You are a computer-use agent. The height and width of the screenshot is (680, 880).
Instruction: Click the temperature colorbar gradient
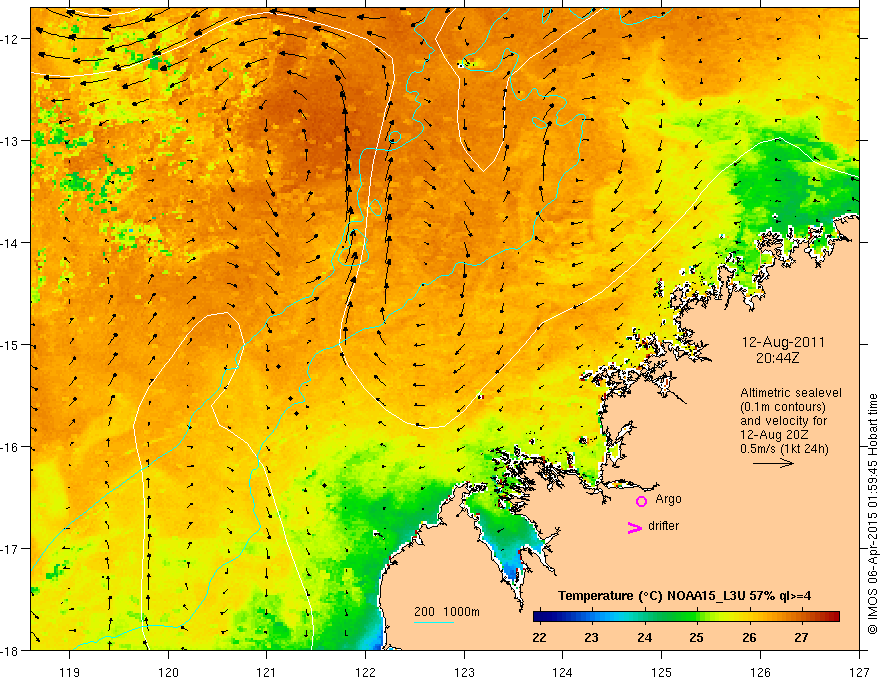[x=686, y=616]
